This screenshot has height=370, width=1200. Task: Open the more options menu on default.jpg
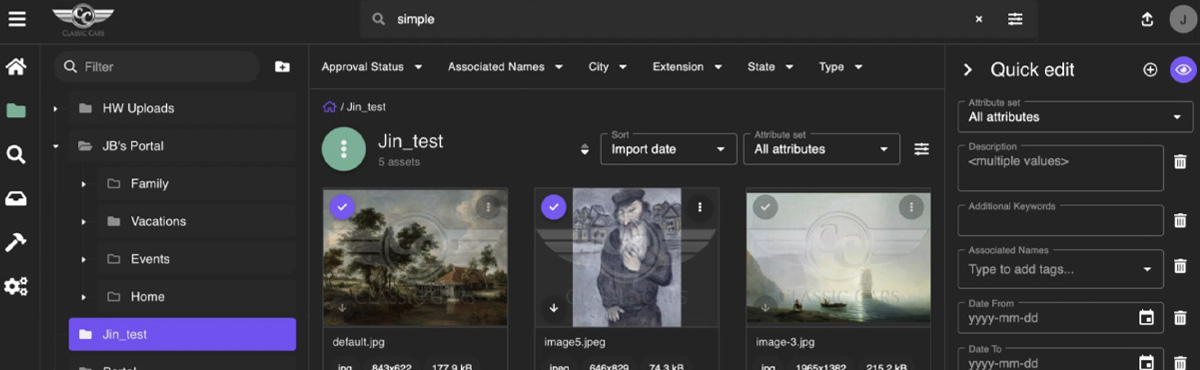pos(487,207)
